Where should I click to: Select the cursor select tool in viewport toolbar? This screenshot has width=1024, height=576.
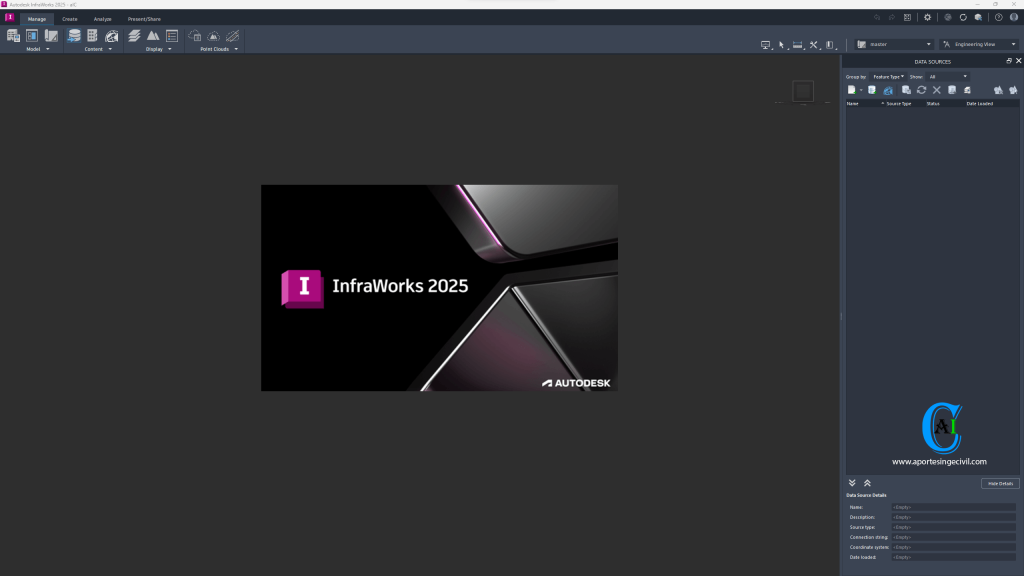(782, 45)
